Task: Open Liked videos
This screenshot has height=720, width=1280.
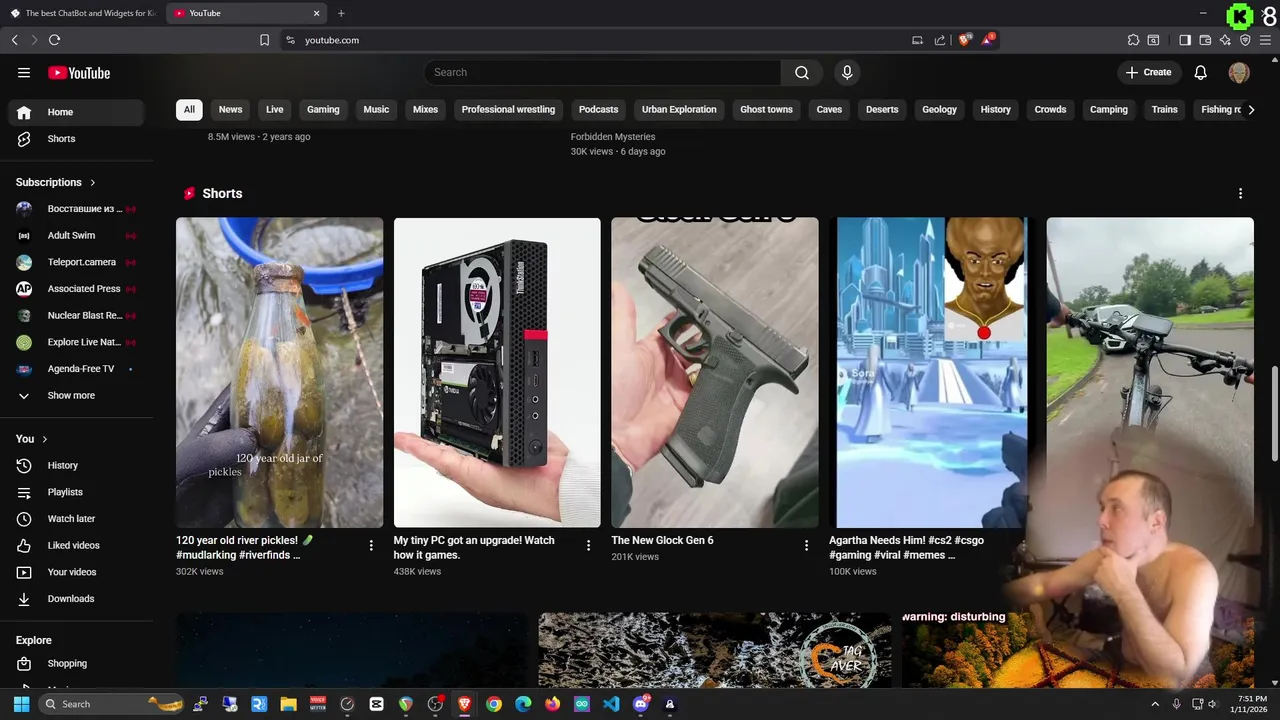Action: (77, 545)
